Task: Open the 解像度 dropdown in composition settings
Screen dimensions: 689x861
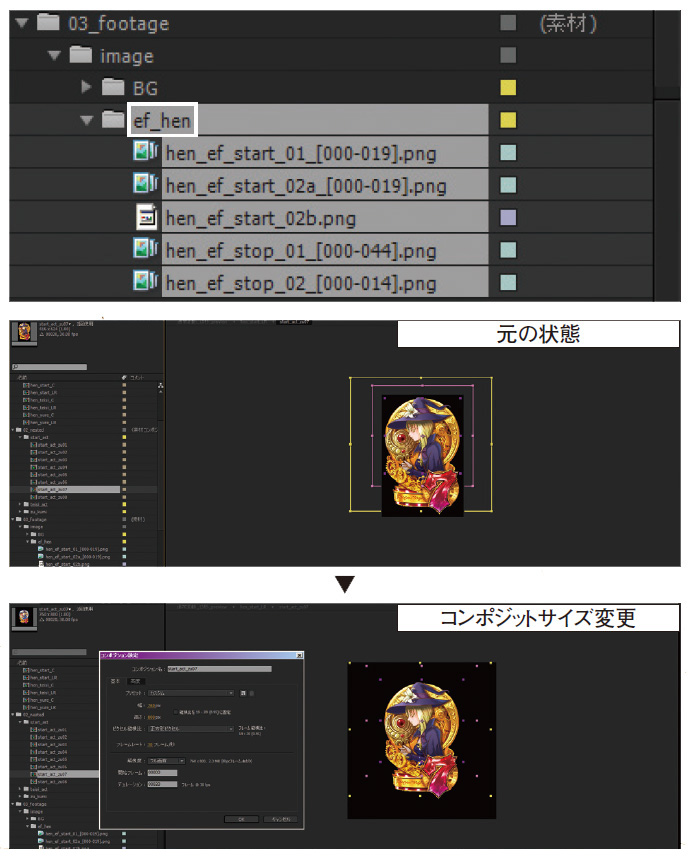Action: [167, 761]
